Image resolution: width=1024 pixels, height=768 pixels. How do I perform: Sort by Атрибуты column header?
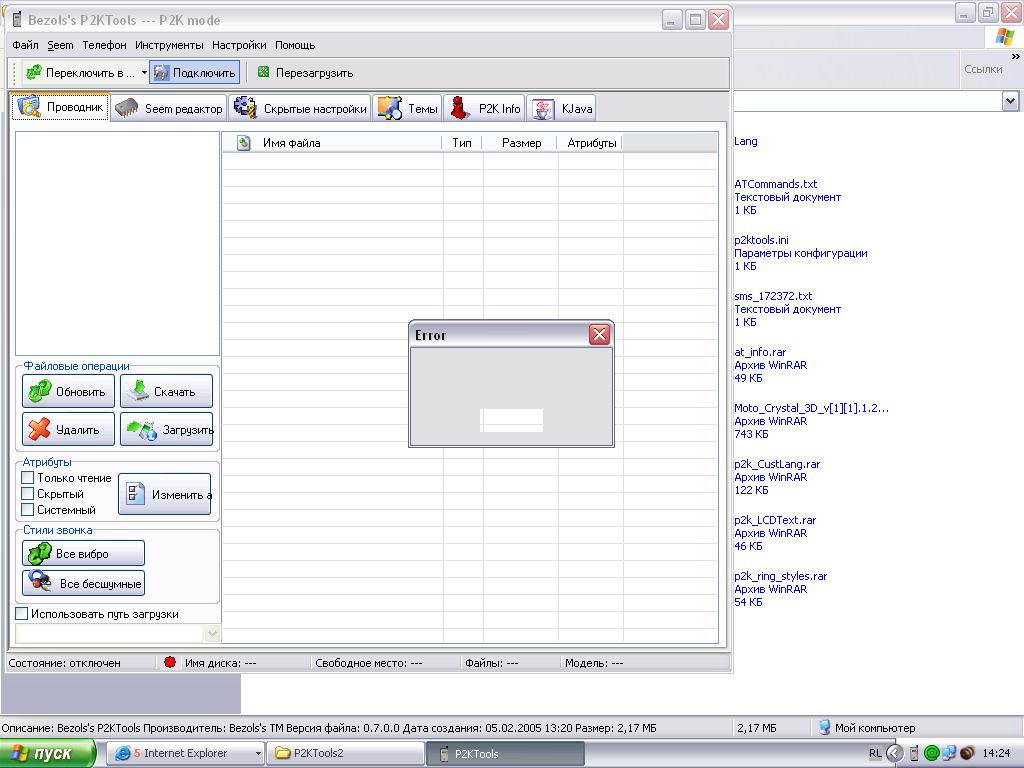coord(592,142)
